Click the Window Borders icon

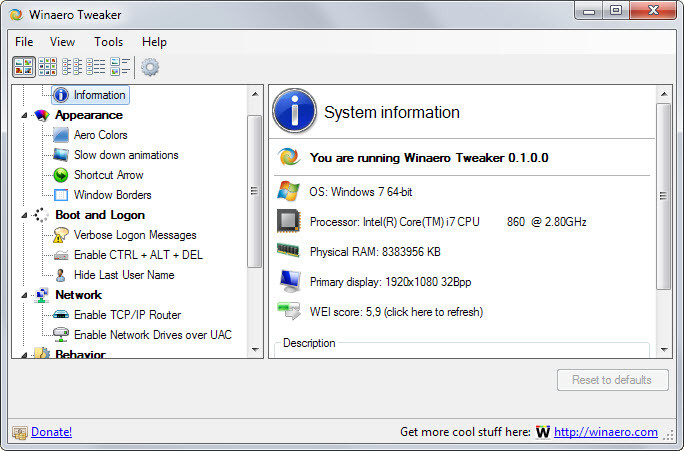click(61, 195)
